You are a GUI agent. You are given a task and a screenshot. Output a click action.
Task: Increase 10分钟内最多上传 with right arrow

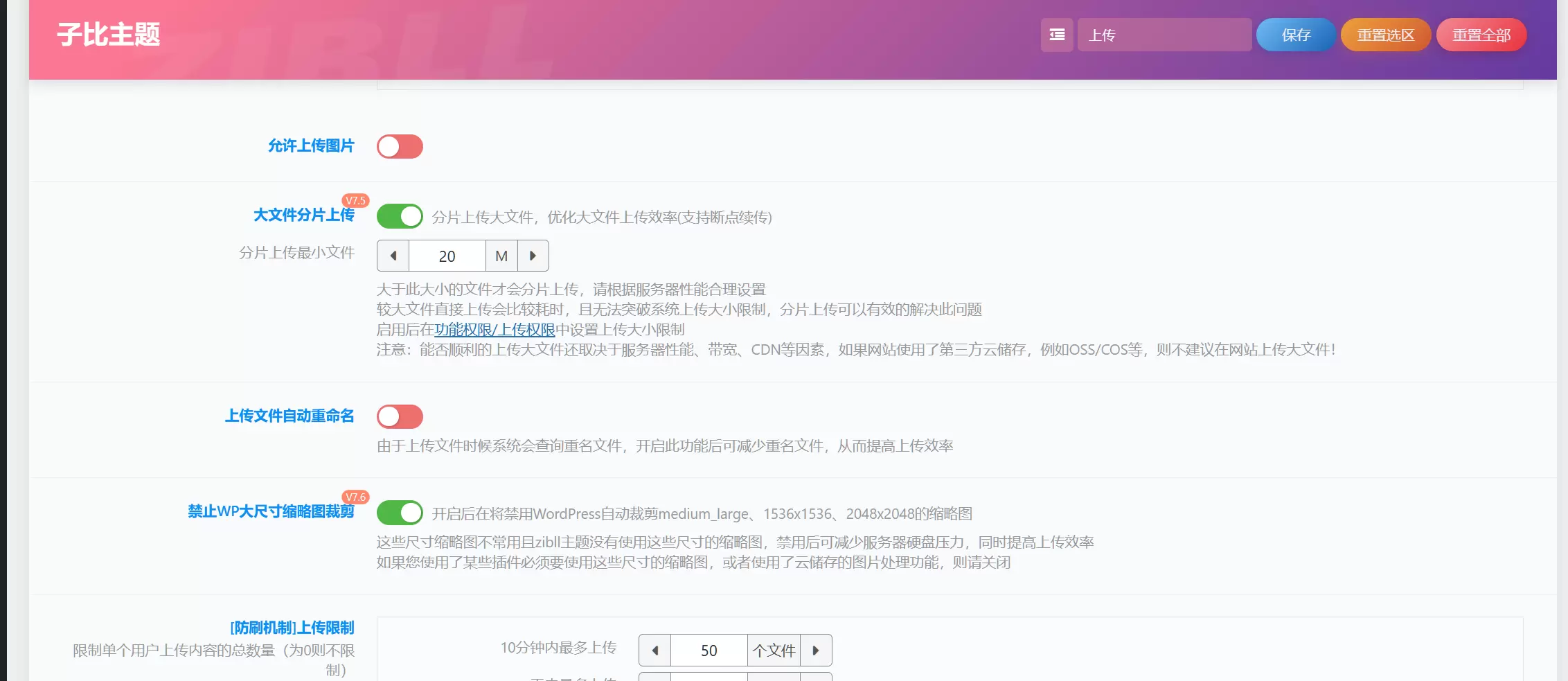tap(816, 651)
